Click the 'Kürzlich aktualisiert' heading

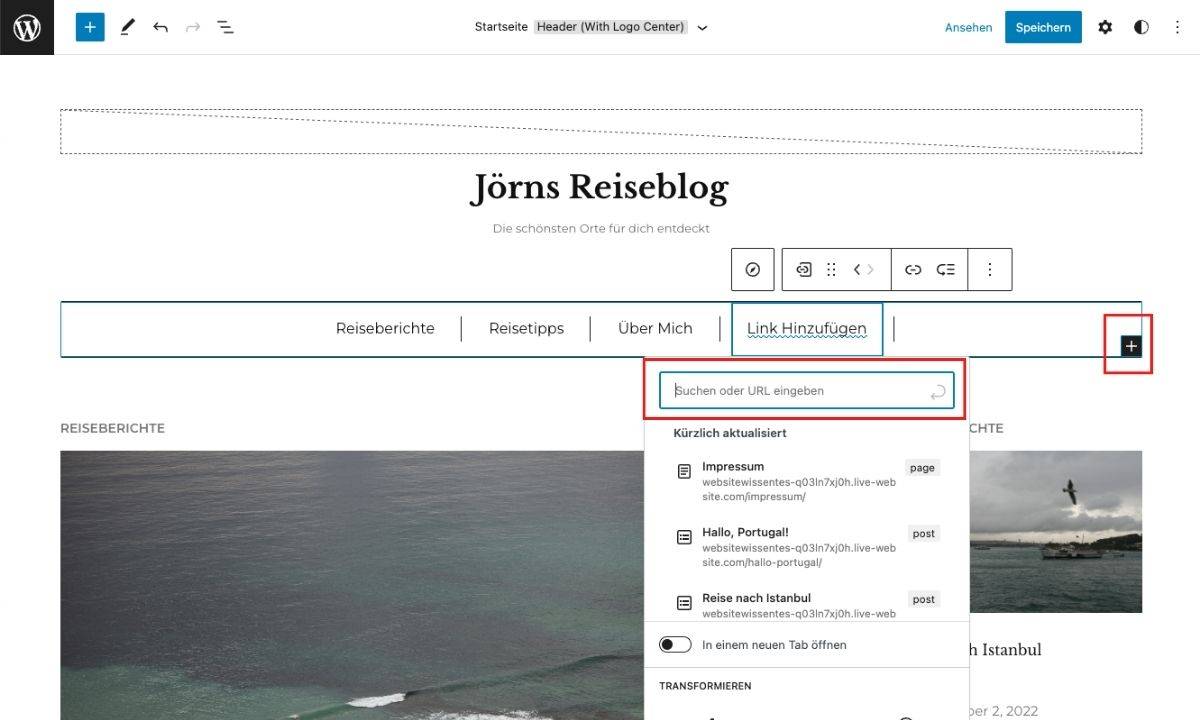click(730, 433)
